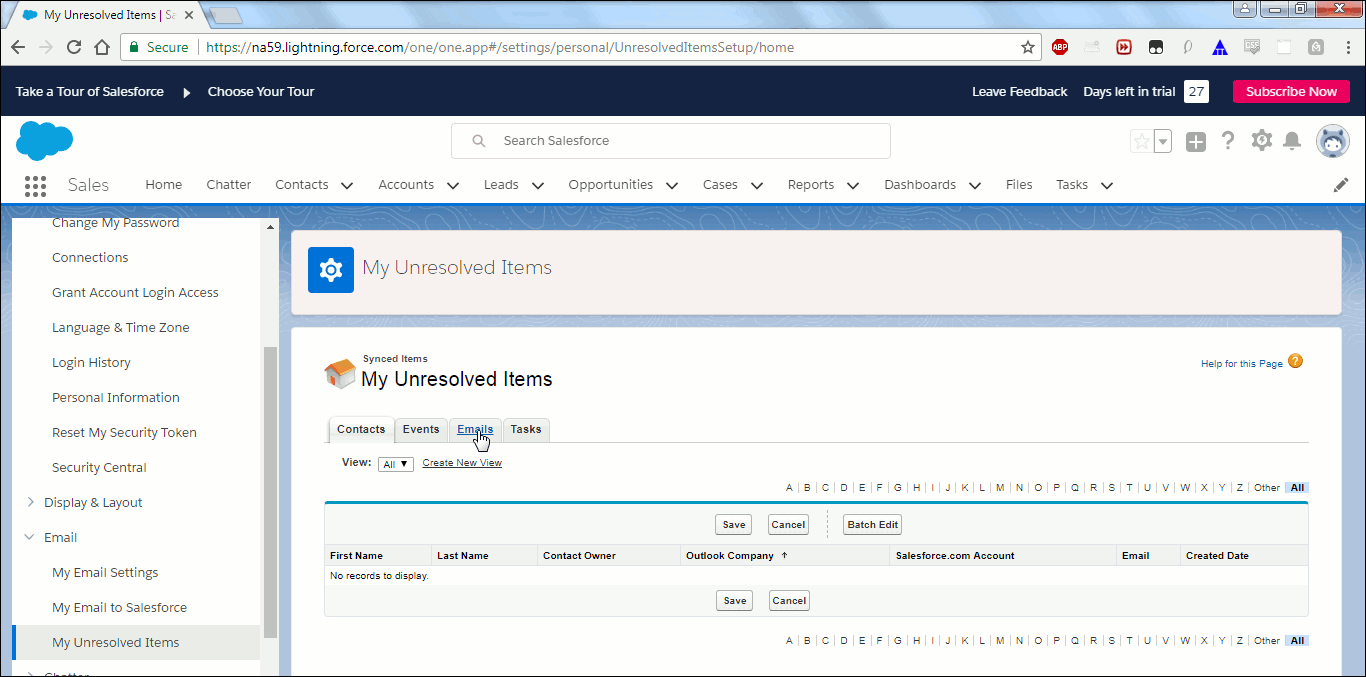Viewport: 1366px width, 677px height.
Task: Click the top Save button
Action: point(734,525)
